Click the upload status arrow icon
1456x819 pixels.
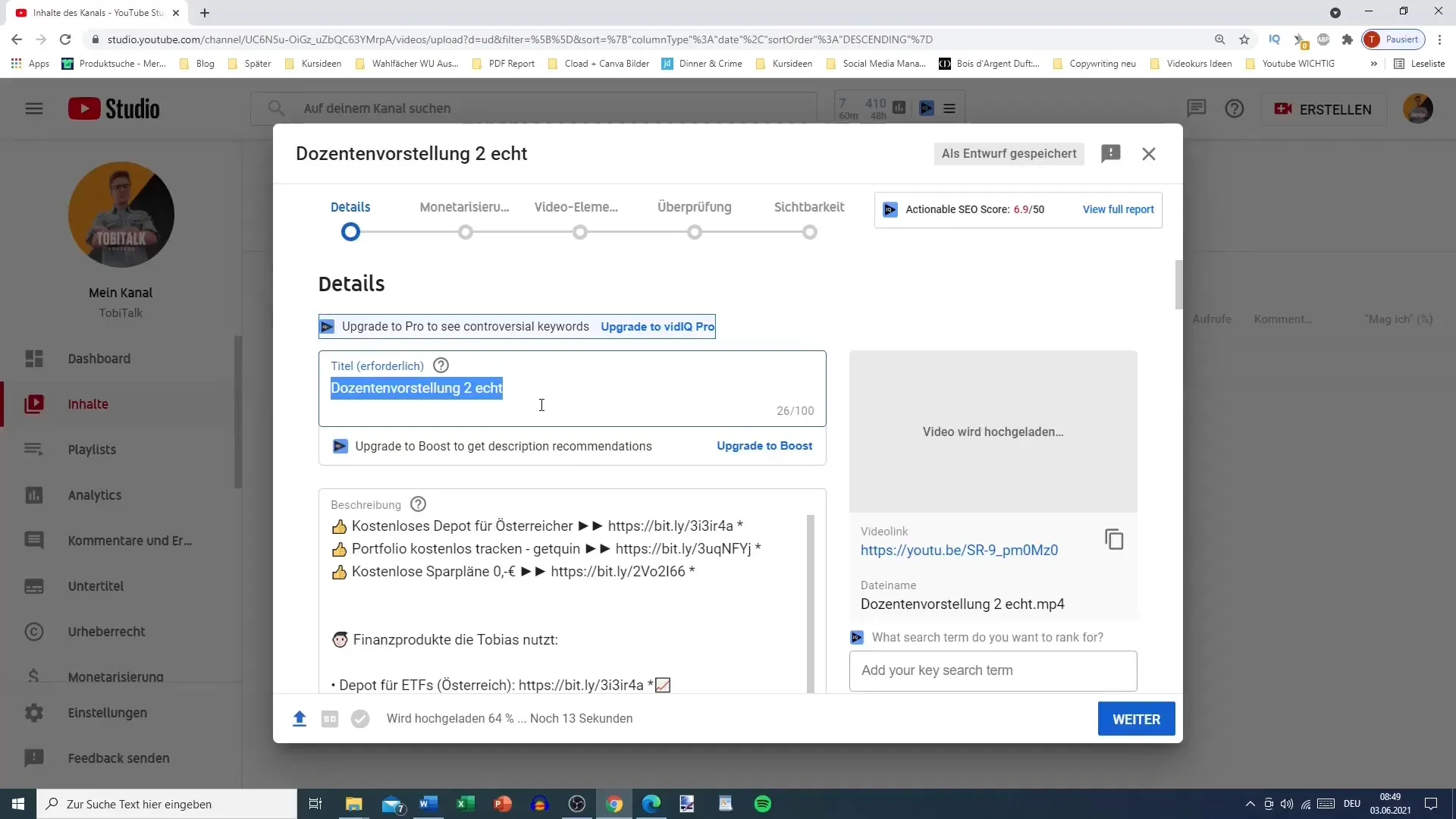pos(300,719)
